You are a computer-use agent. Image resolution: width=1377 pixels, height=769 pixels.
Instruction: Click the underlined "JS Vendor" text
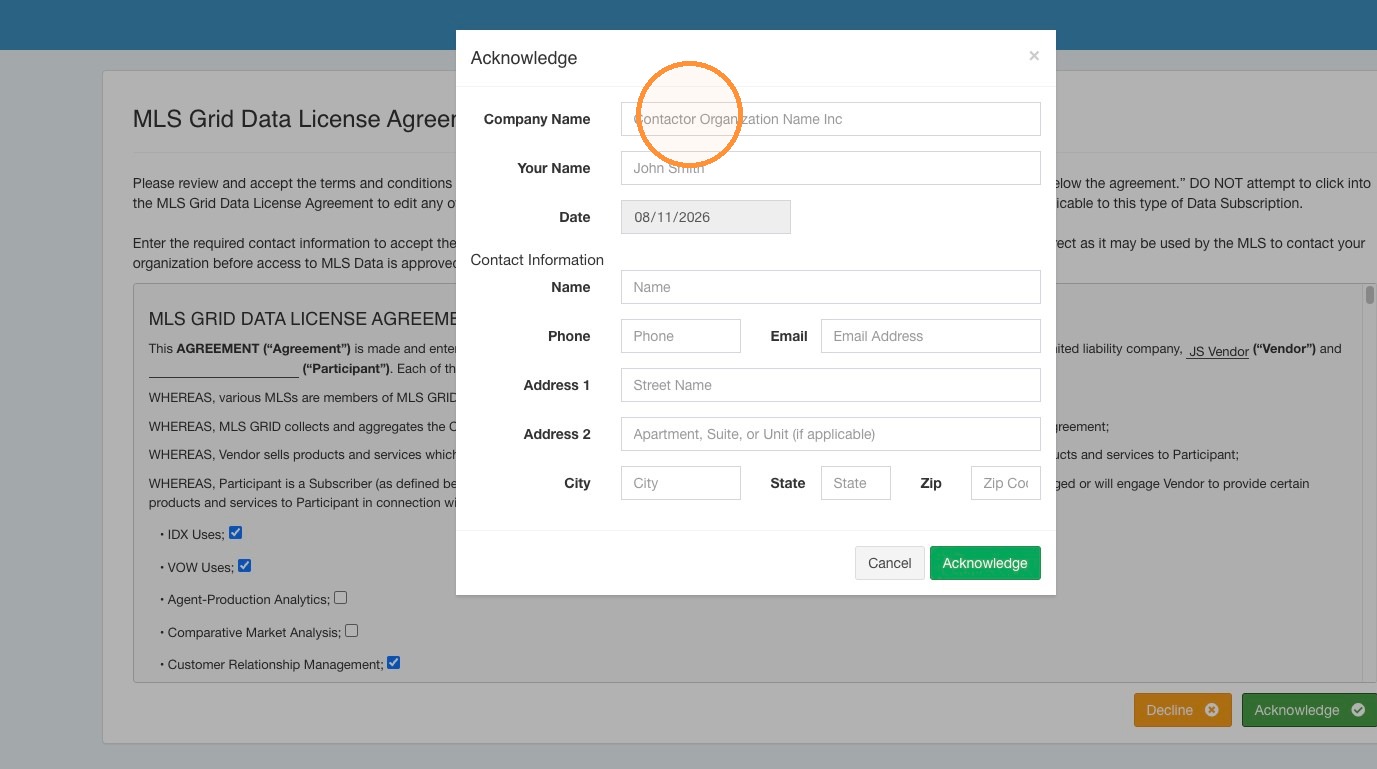[x=1218, y=351]
